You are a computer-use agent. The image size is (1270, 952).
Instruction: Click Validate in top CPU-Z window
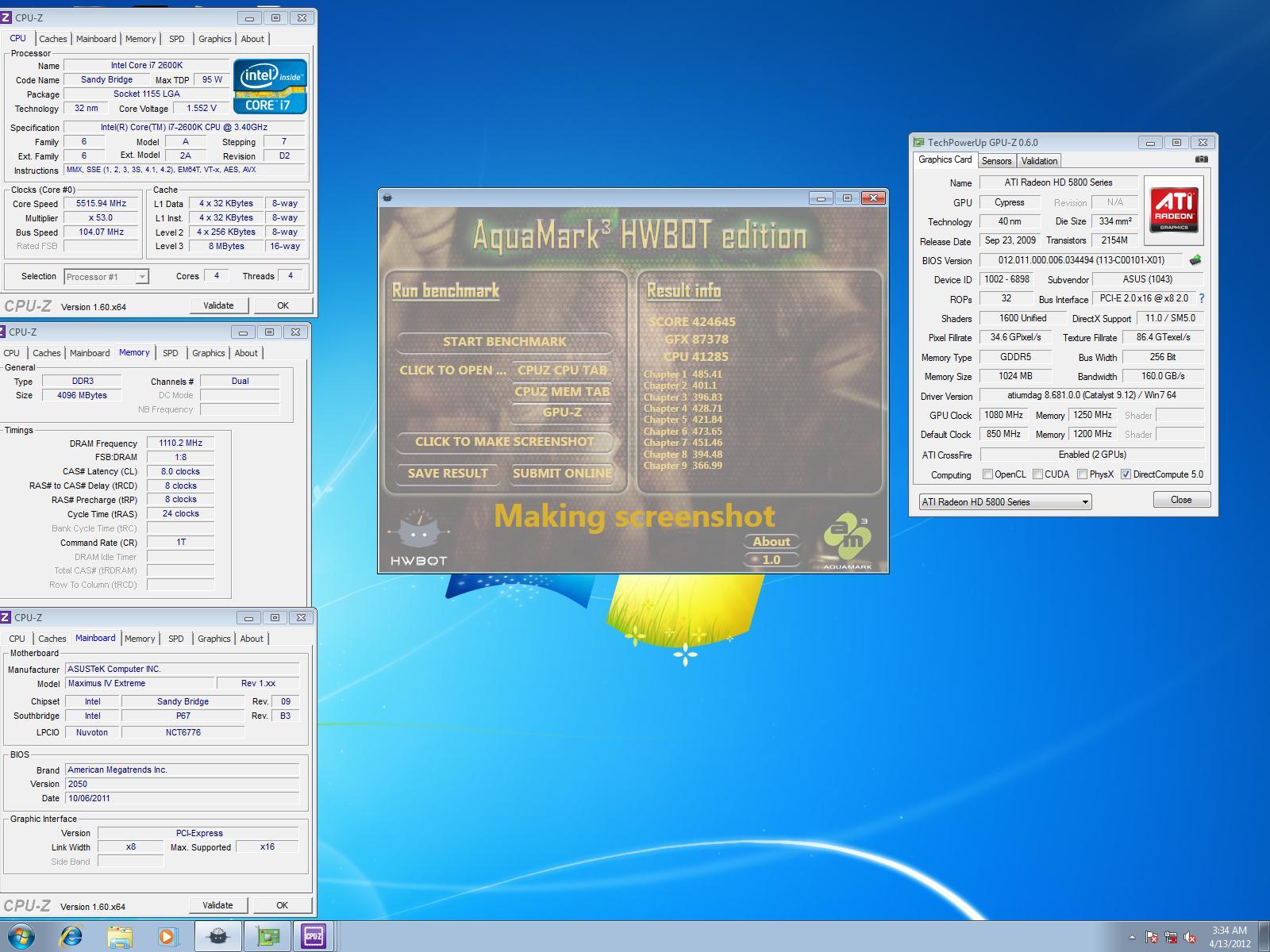(x=218, y=305)
